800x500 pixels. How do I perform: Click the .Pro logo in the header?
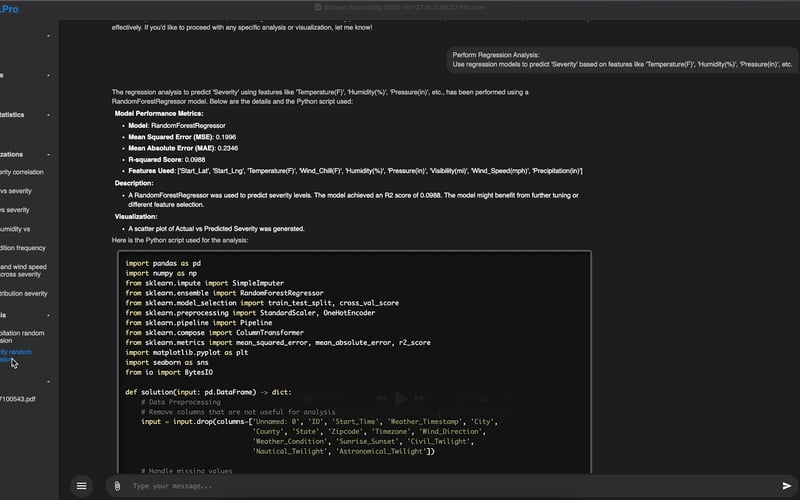(9, 9)
